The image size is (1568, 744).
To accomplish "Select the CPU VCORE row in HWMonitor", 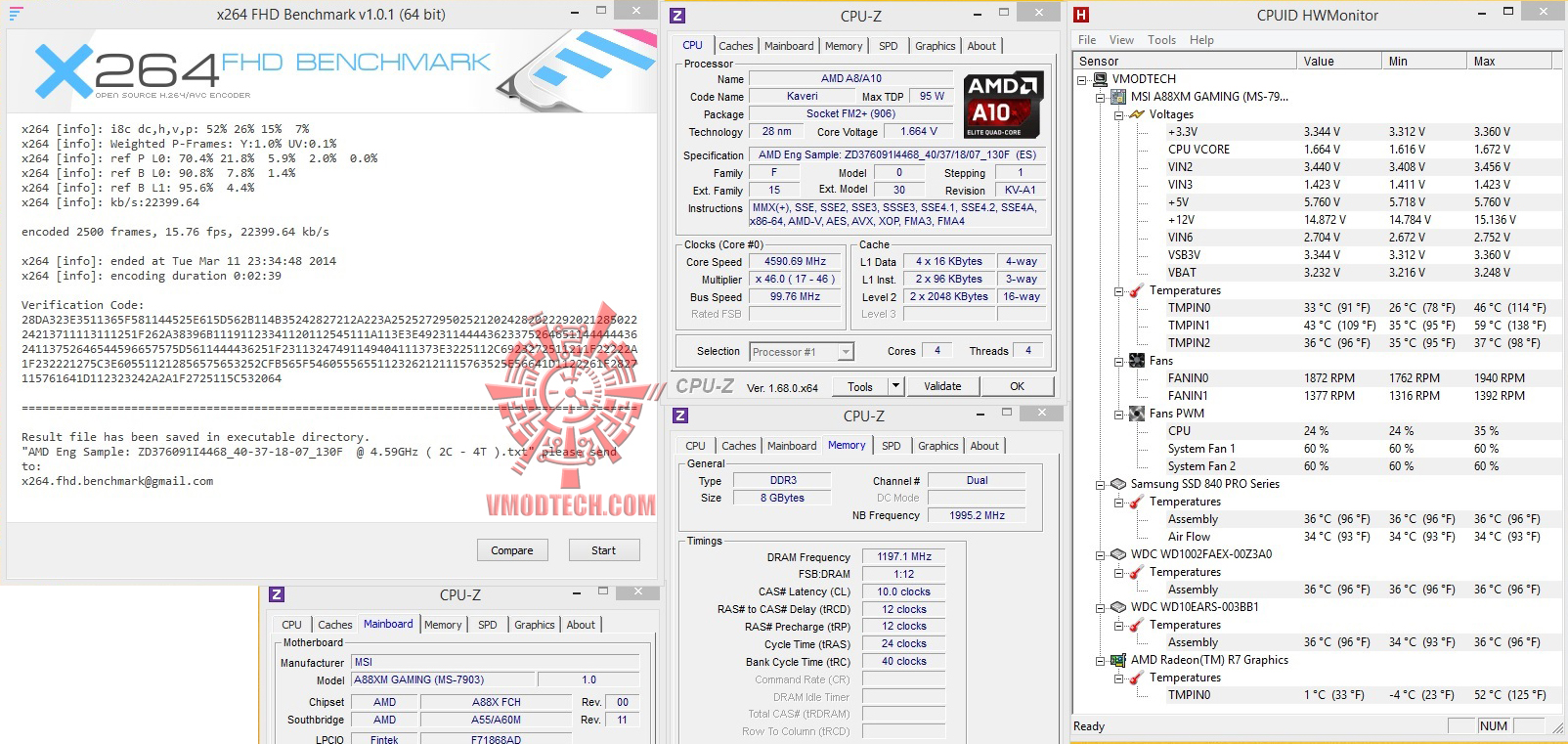I will pos(1317,150).
